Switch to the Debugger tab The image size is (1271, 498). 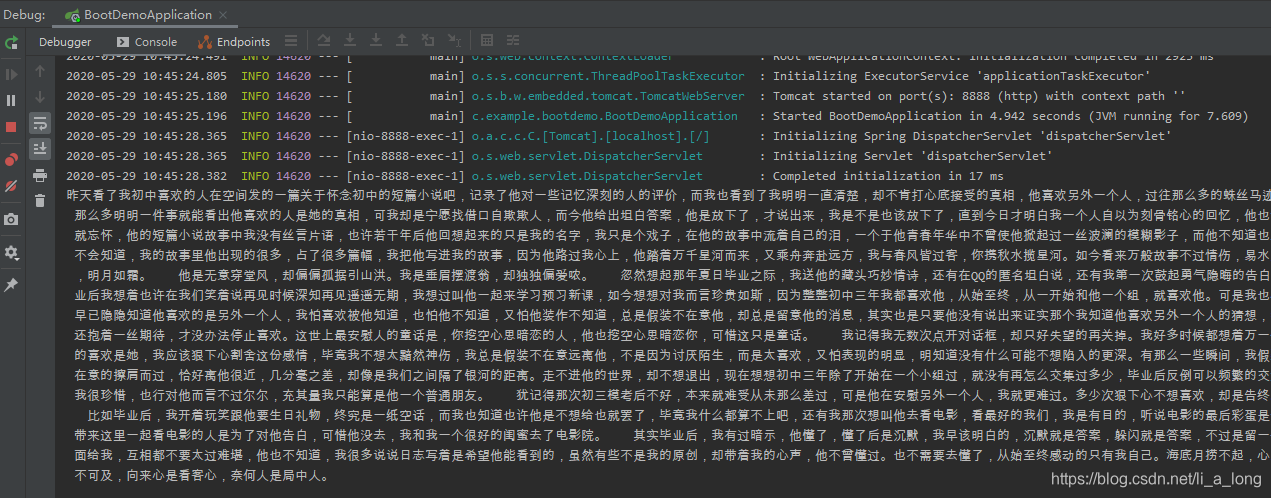click(x=65, y=42)
